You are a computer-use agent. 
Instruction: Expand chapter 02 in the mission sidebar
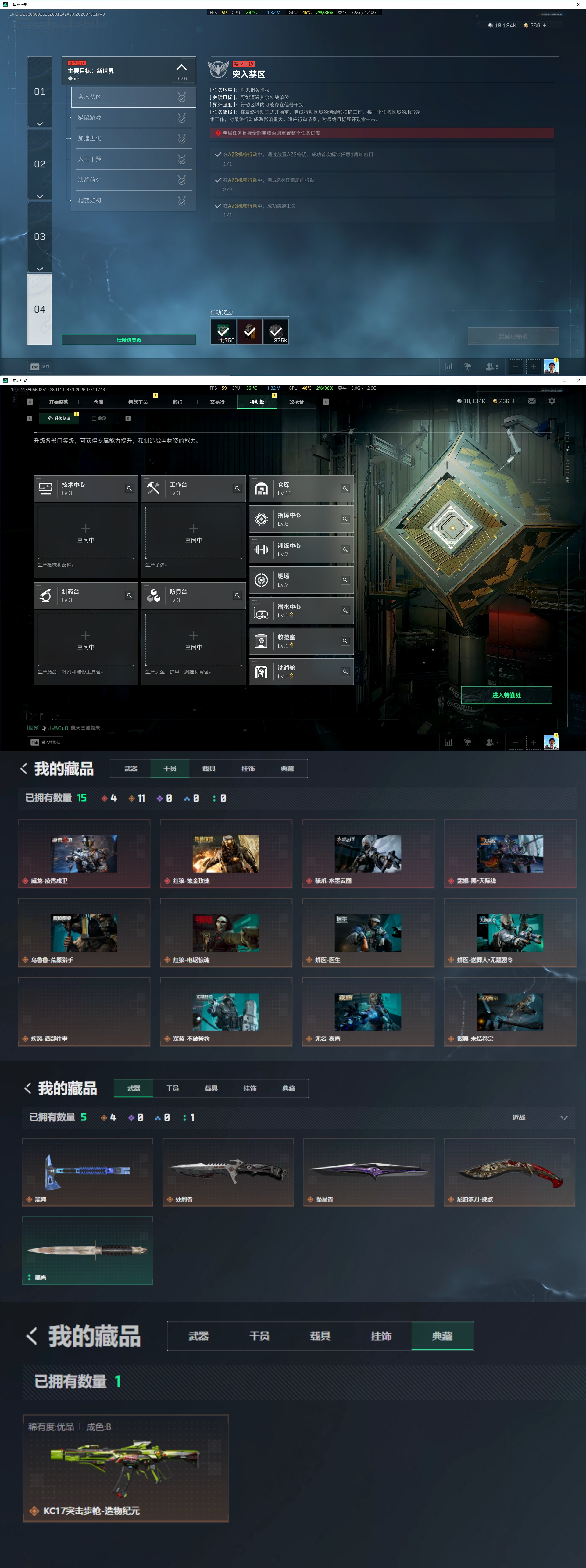point(40,165)
